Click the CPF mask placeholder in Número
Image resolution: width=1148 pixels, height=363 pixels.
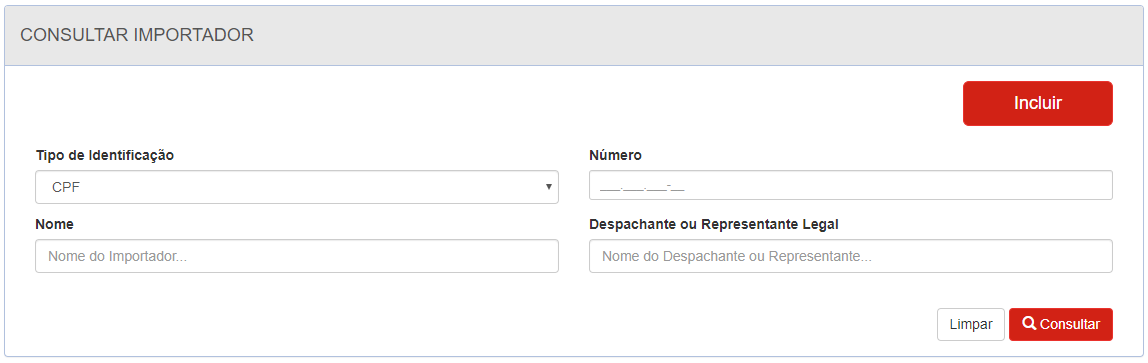coord(641,188)
